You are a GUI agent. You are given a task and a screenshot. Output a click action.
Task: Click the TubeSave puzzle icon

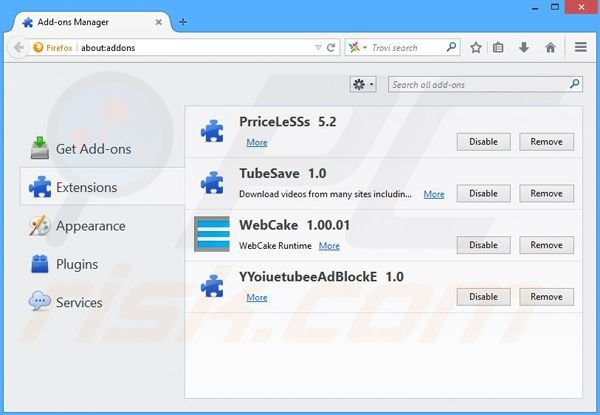pos(212,182)
